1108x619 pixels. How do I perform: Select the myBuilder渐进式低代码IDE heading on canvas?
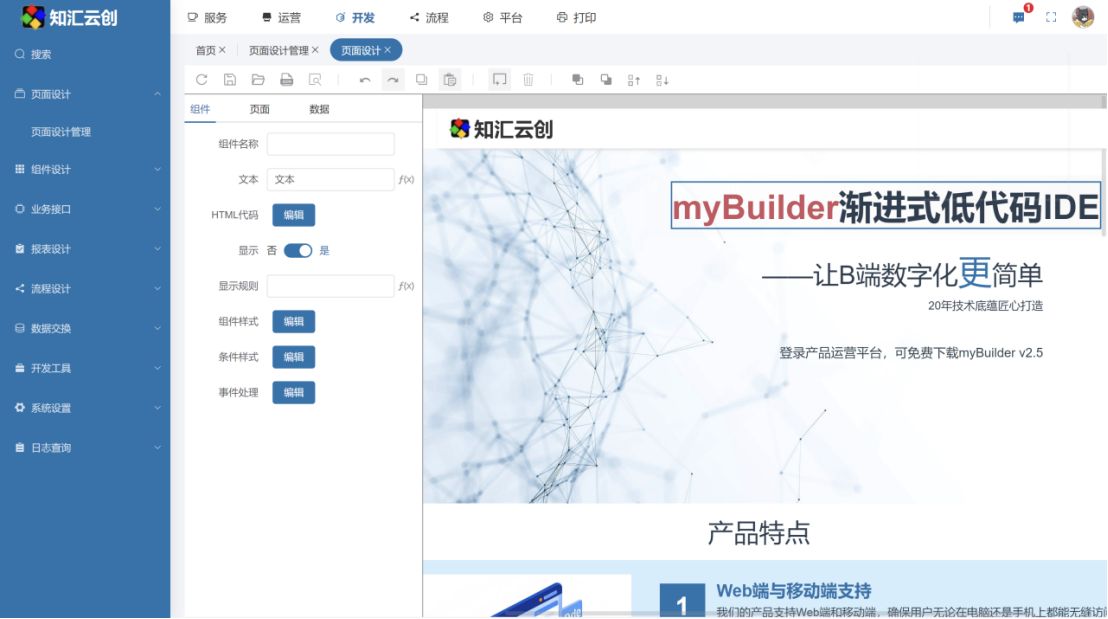[885, 206]
